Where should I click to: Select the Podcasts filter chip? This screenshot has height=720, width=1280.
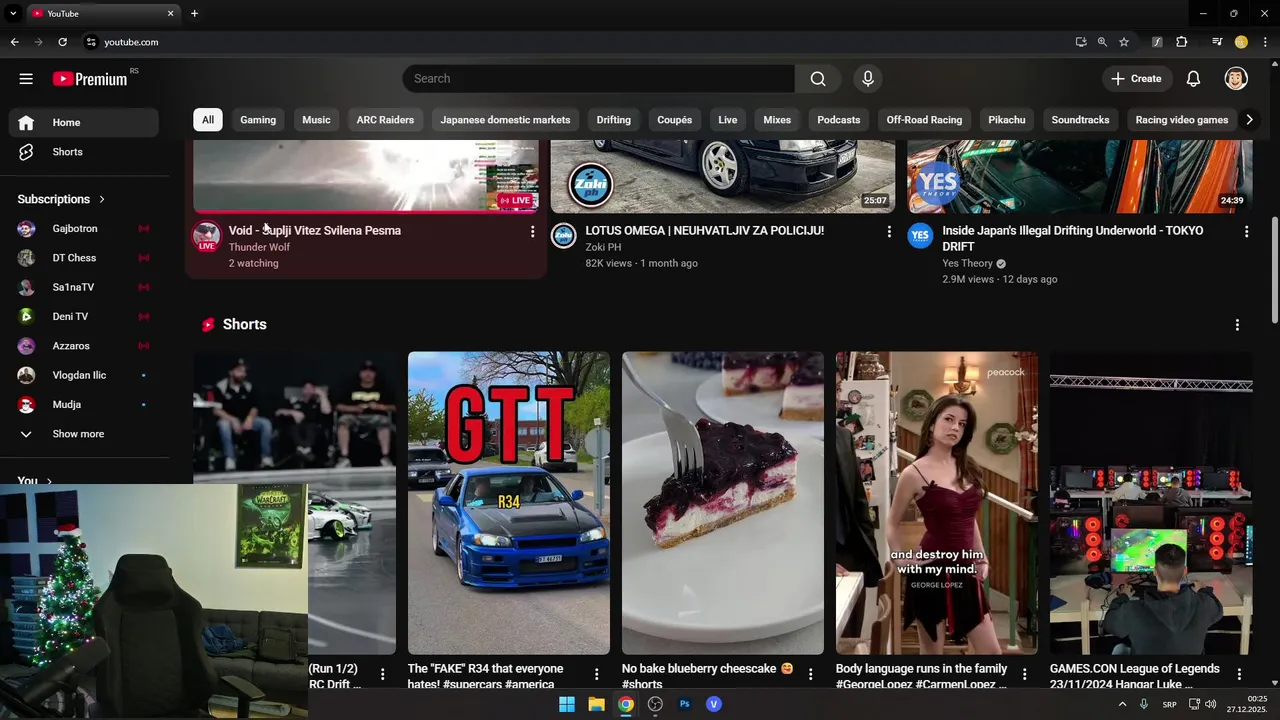click(839, 120)
